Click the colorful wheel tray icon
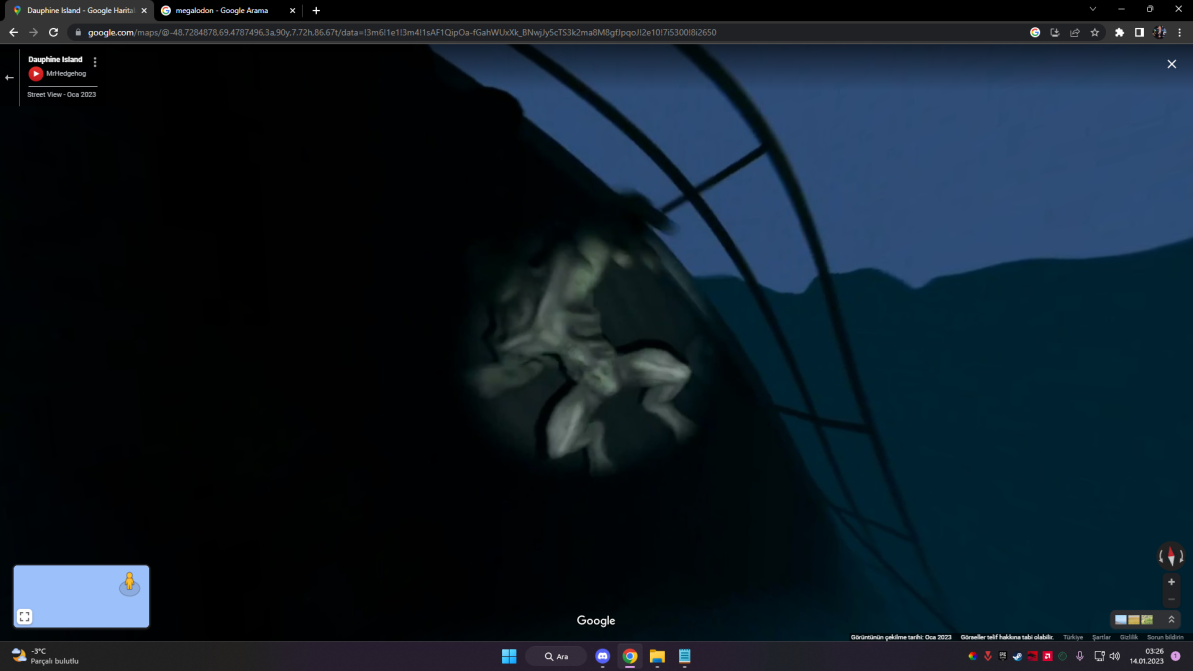1193x671 pixels. tap(972, 656)
